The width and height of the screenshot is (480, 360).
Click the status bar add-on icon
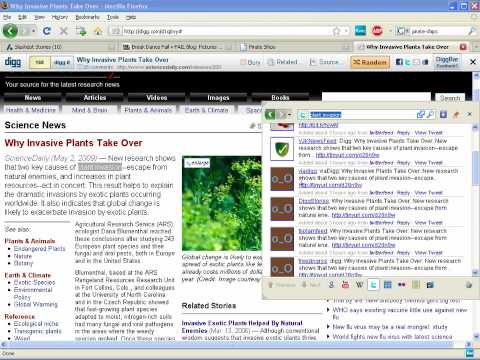[x=469, y=353]
